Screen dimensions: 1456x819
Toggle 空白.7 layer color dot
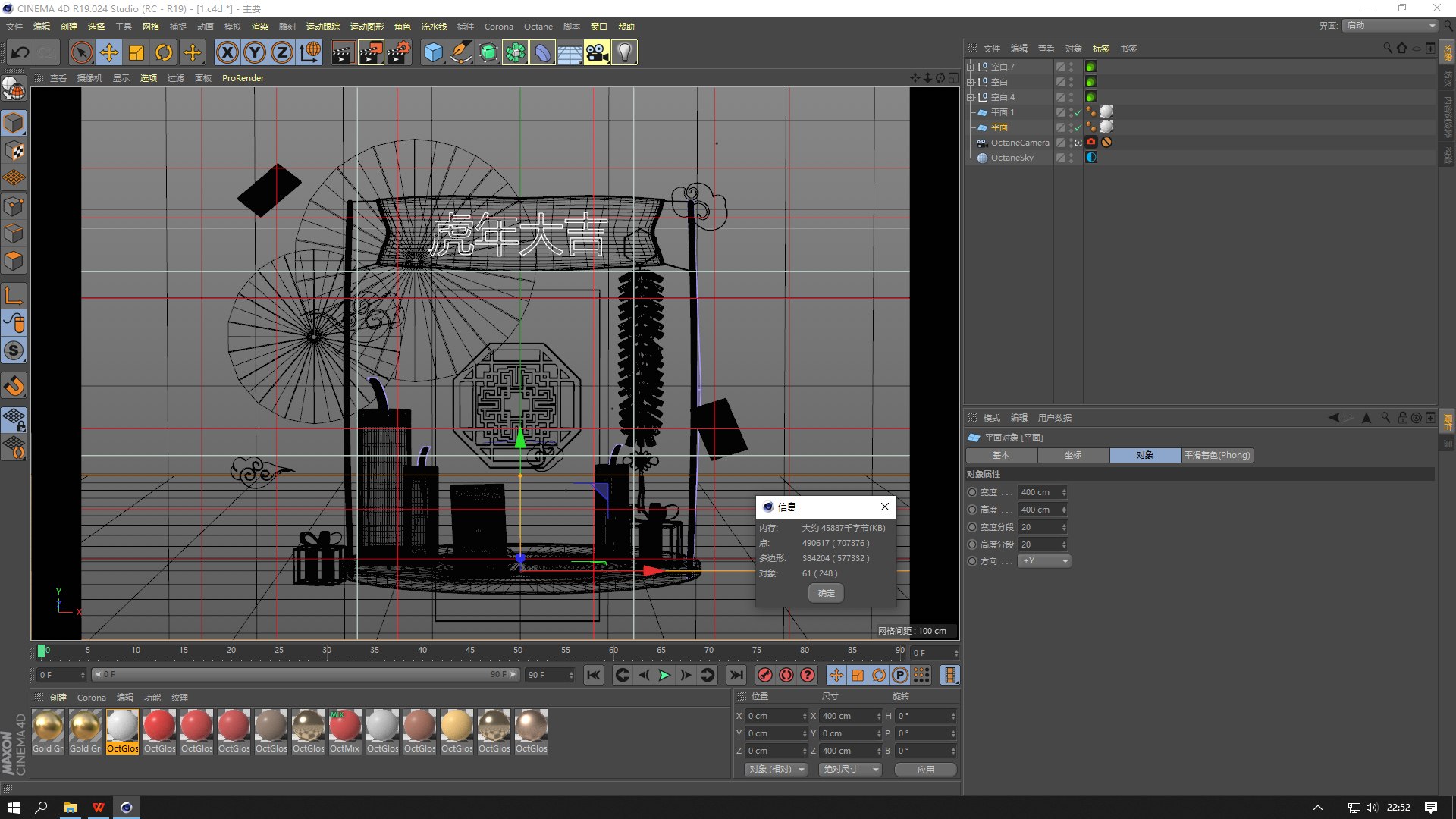tap(1061, 67)
